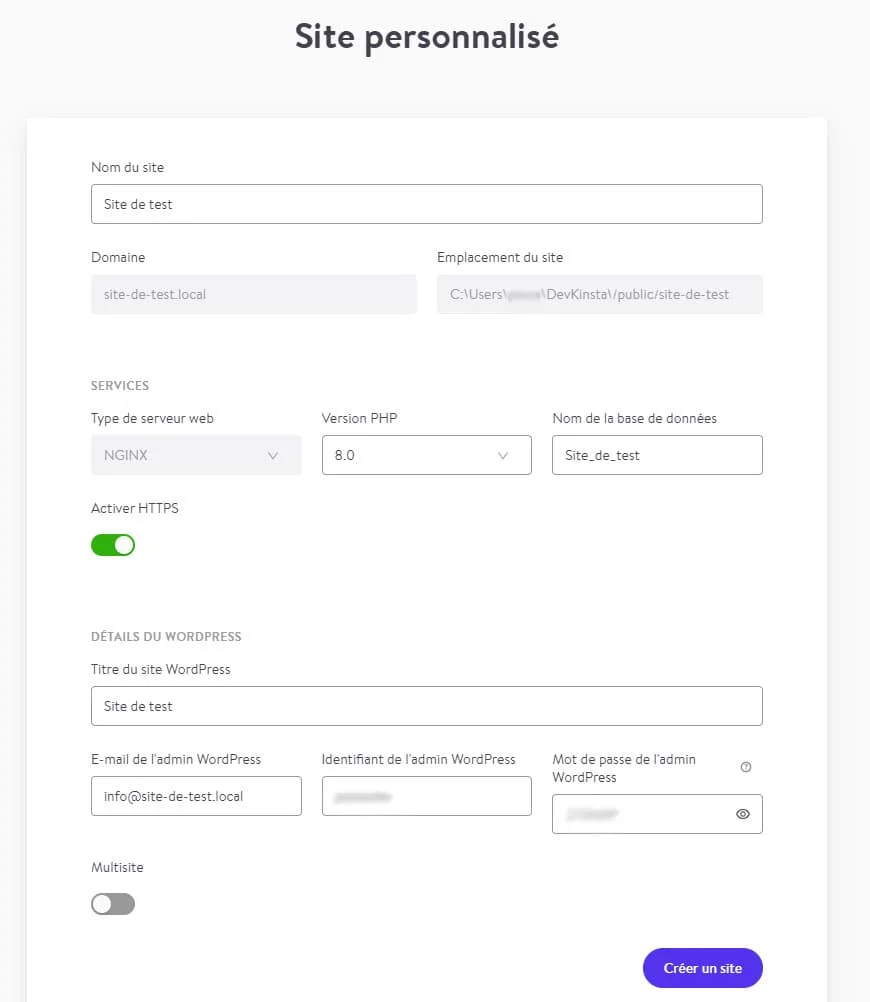Disable the Activer HTTPS switch
Viewport: 870px width, 1002px height.
(113, 545)
